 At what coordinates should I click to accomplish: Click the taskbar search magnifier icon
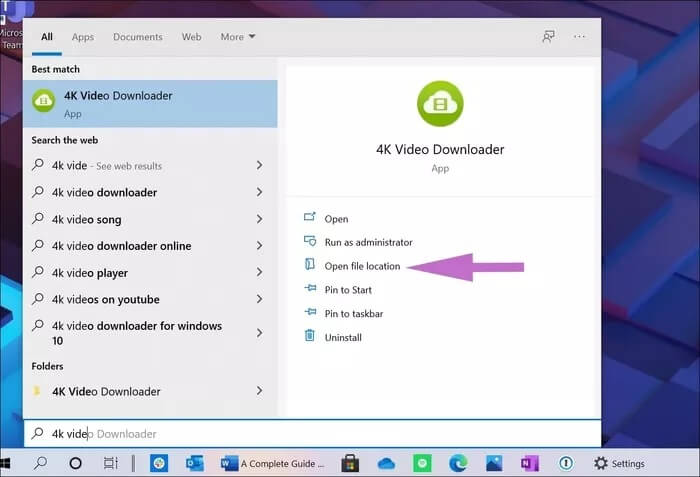click(x=40, y=463)
